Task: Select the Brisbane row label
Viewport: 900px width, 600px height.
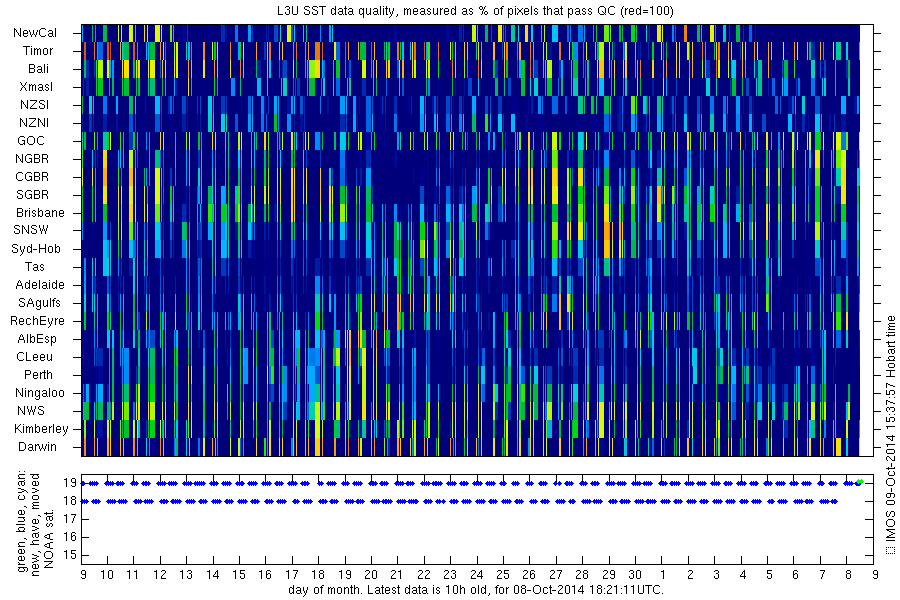Action: point(40,212)
